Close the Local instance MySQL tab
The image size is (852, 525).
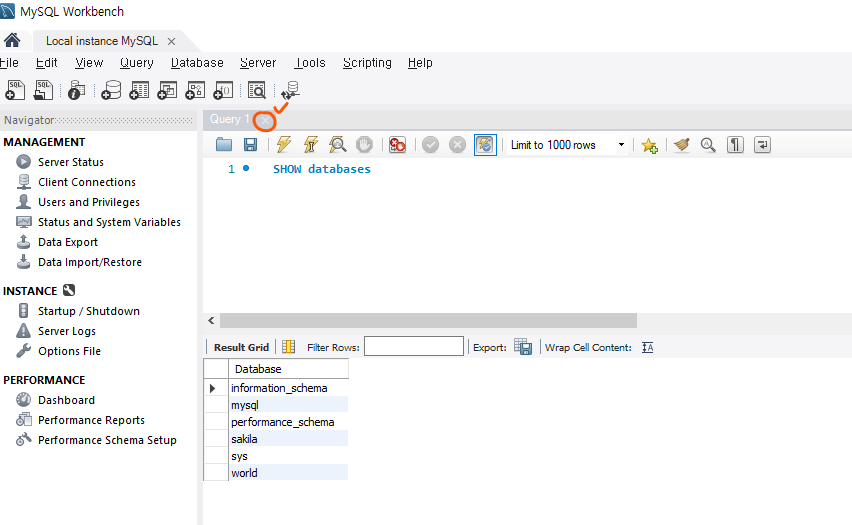point(171,41)
